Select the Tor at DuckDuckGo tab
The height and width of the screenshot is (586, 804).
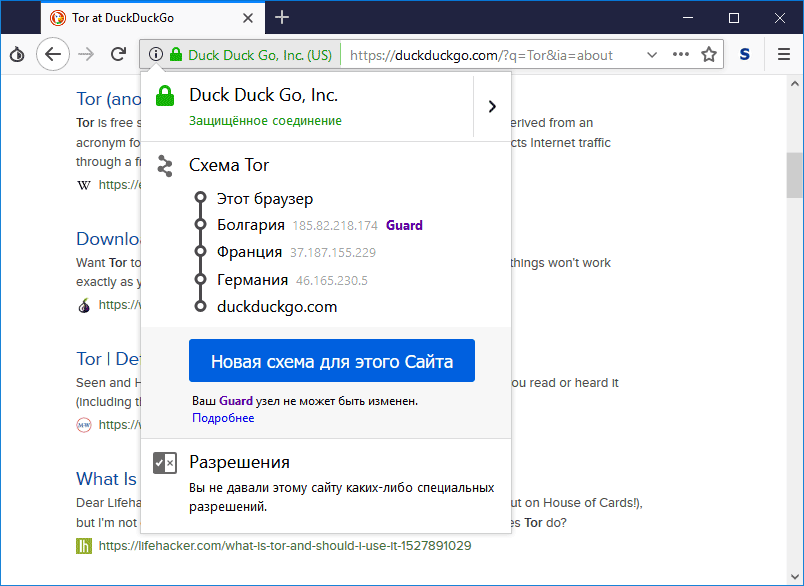[x=153, y=18]
